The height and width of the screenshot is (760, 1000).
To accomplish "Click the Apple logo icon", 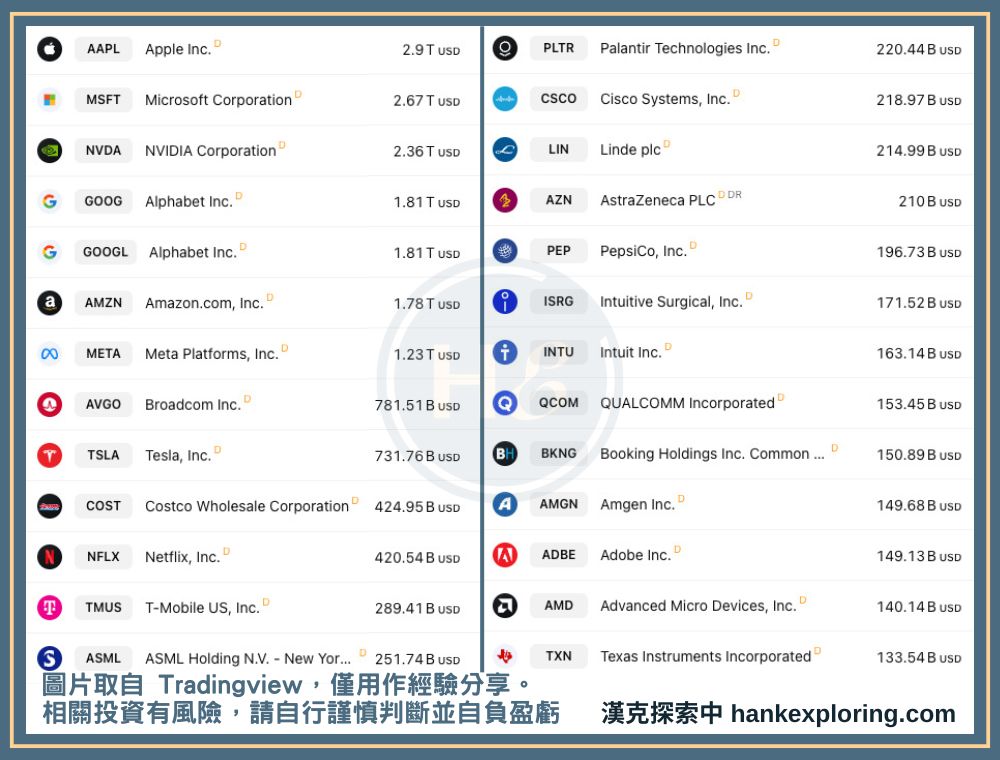I will click(x=50, y=49).
